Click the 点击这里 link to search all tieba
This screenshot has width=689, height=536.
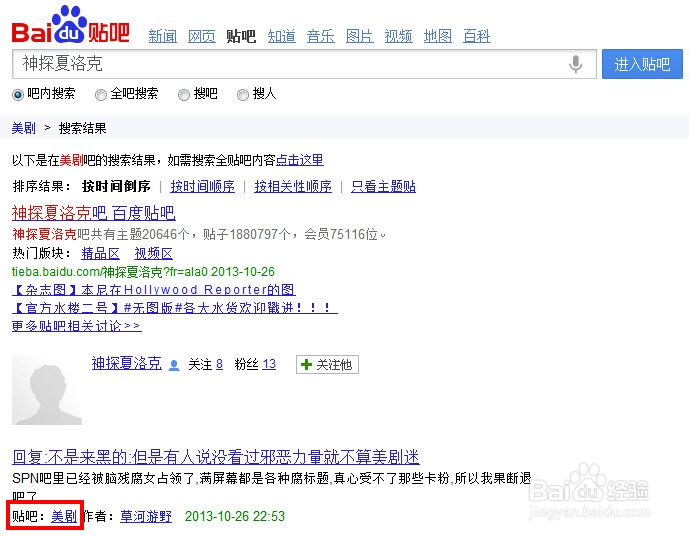tap(300, 160)
